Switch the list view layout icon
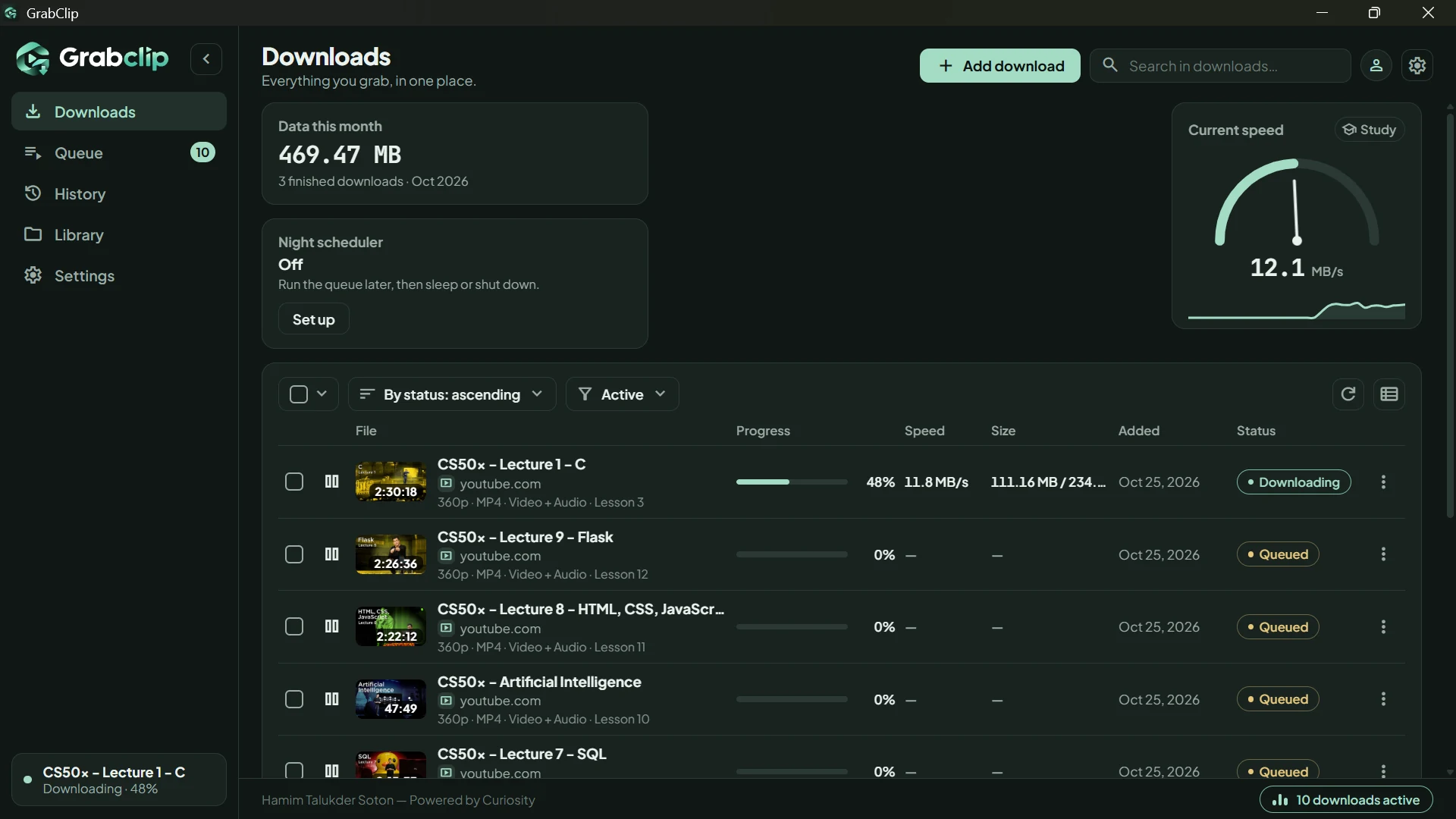 1389,394
